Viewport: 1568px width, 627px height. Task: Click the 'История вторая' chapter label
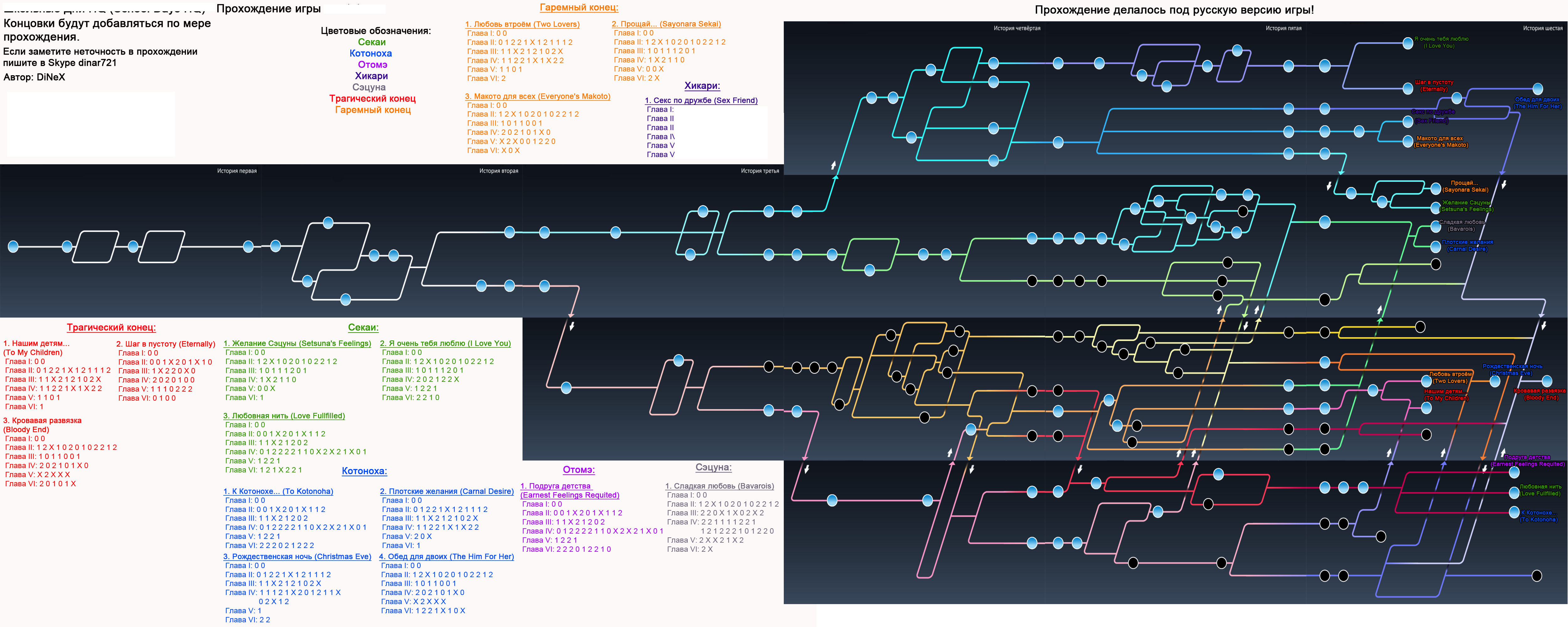(x=499, y=171)
